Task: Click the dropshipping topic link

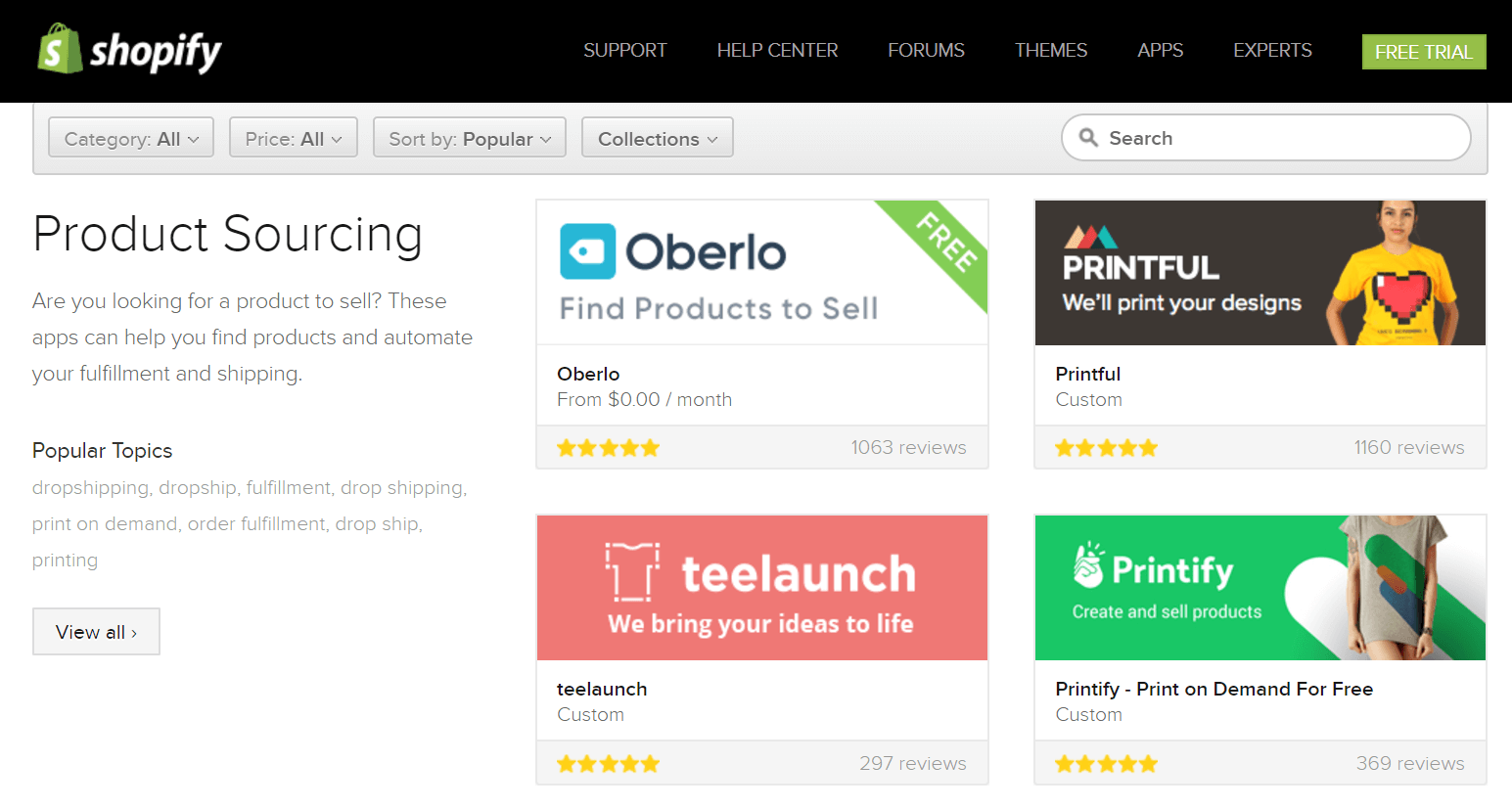Action: pos(90,487)
